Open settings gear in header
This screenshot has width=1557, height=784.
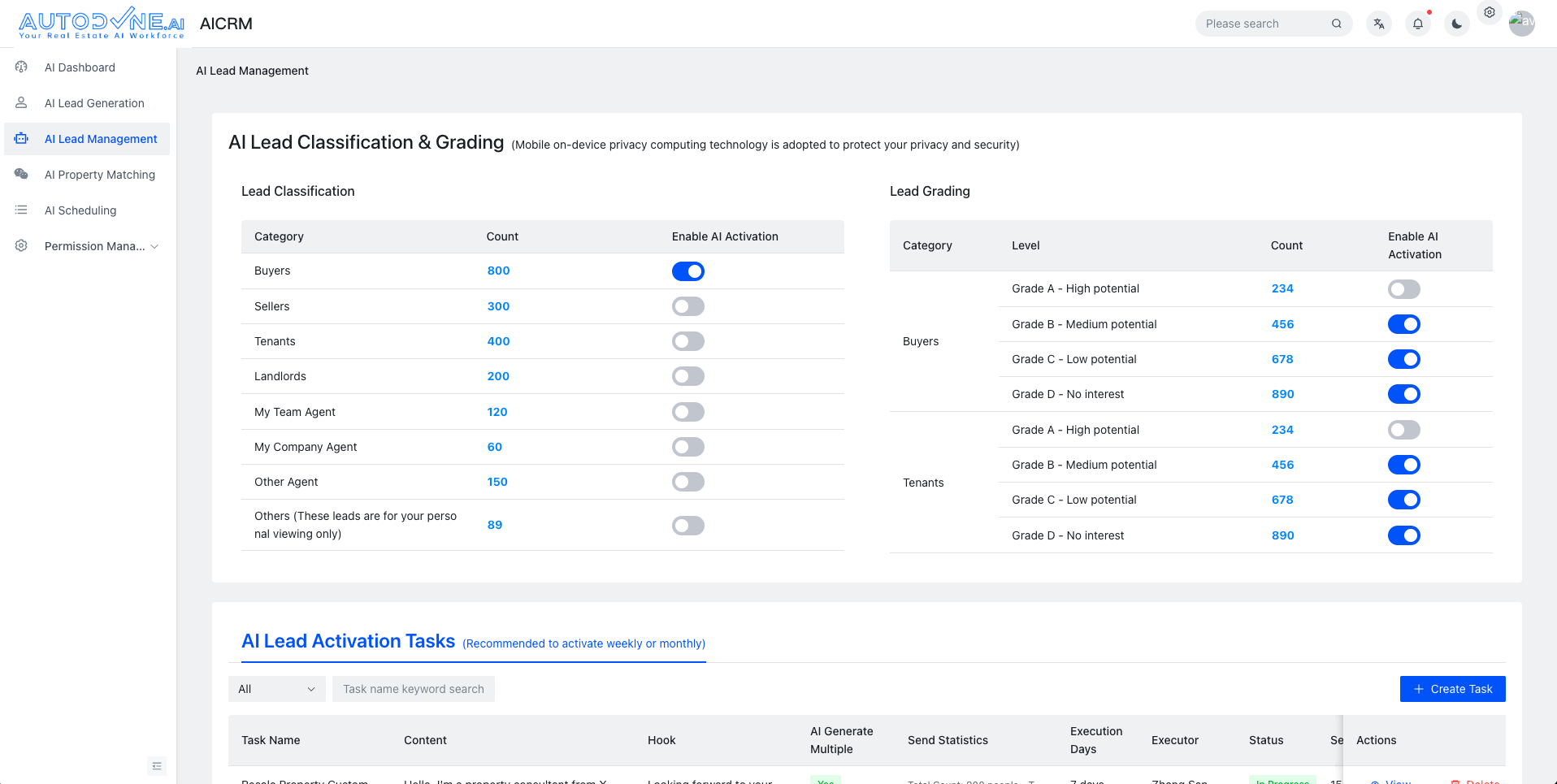(x=1490, y=12)
